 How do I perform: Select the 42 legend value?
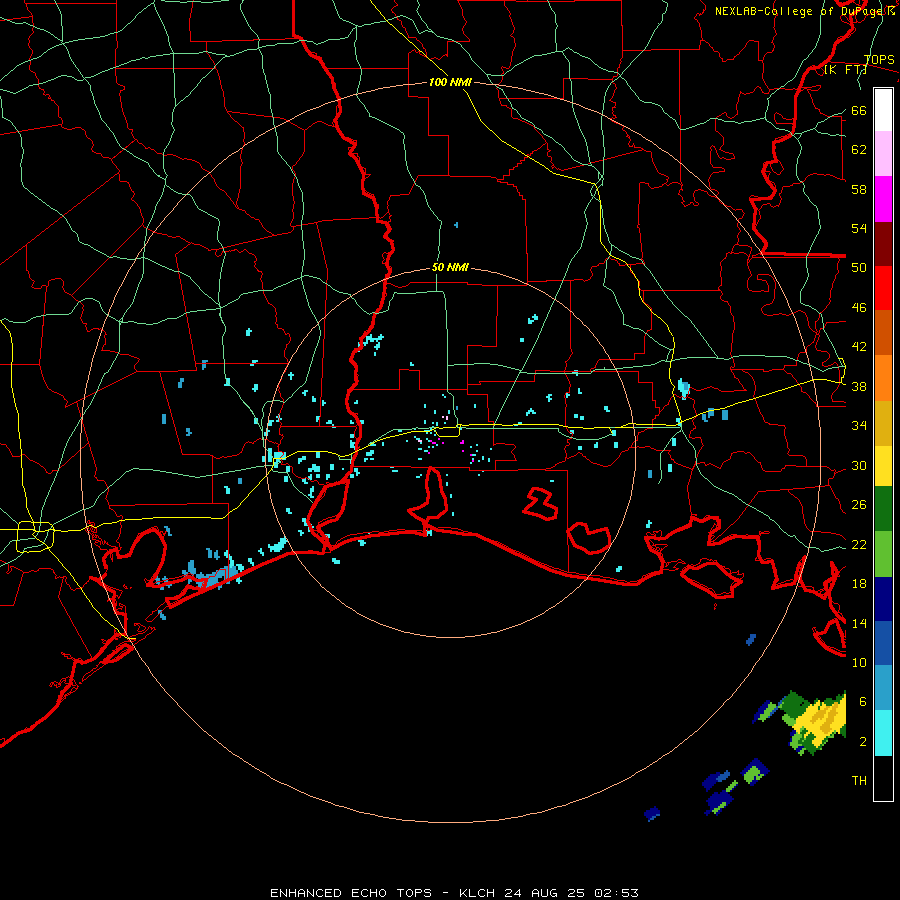point(859,346)
